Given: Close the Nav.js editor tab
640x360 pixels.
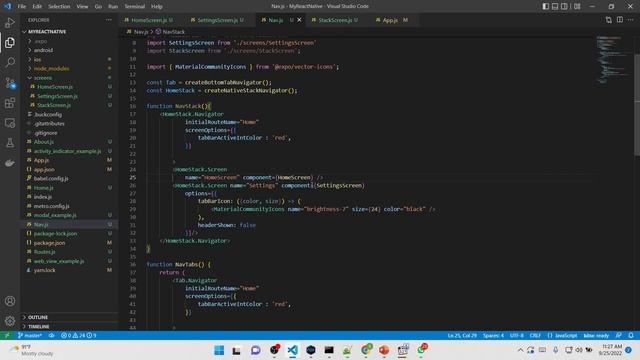Looking at the screenshot, I should 299,20.
